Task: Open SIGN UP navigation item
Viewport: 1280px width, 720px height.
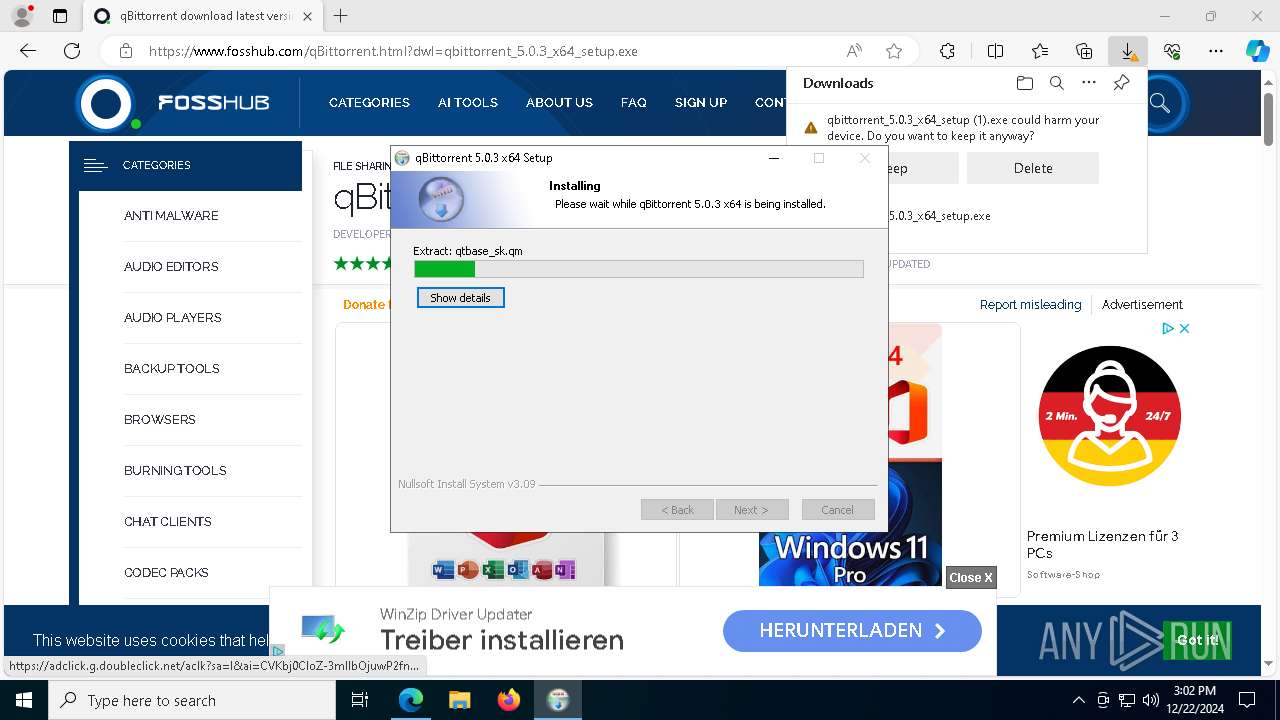Action: point(701,102)
